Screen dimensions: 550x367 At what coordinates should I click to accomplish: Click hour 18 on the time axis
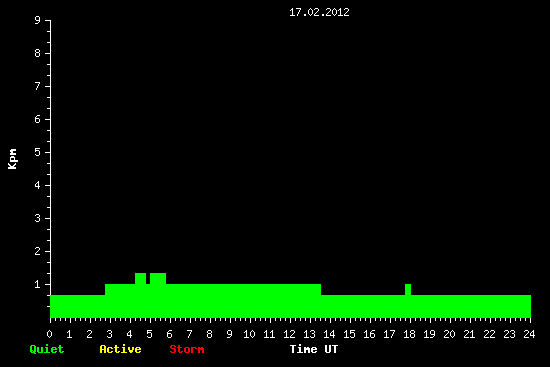(409, 334)
